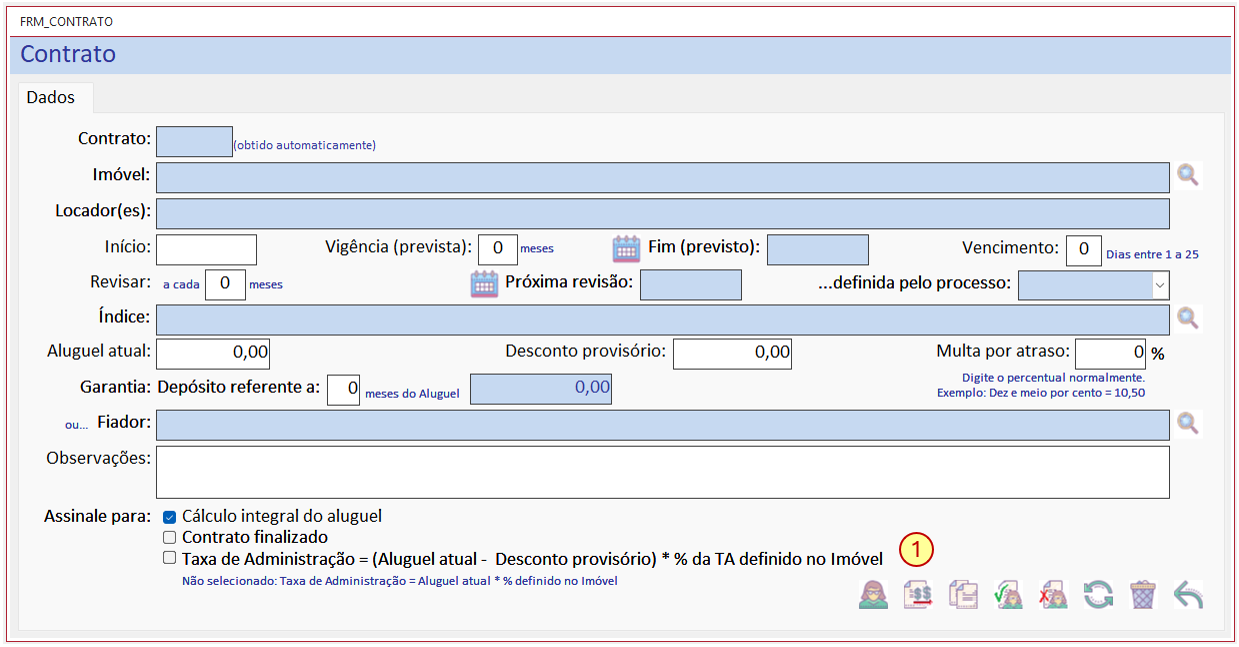
Task: Click the Contrato number field
Action: pyautogui.click(x=194, y=141)
